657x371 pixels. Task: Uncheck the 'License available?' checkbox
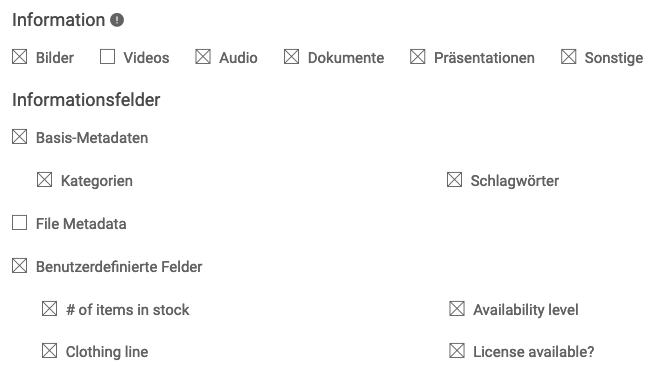pos(457,351)
